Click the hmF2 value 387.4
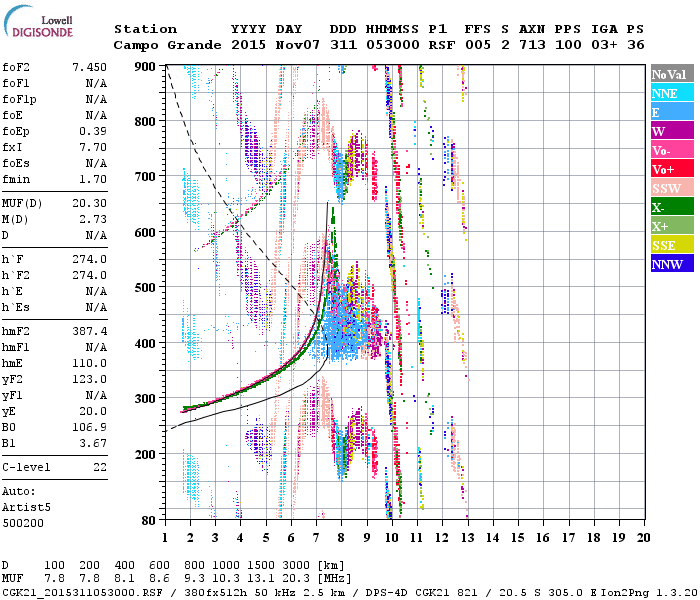 (89, 331)
